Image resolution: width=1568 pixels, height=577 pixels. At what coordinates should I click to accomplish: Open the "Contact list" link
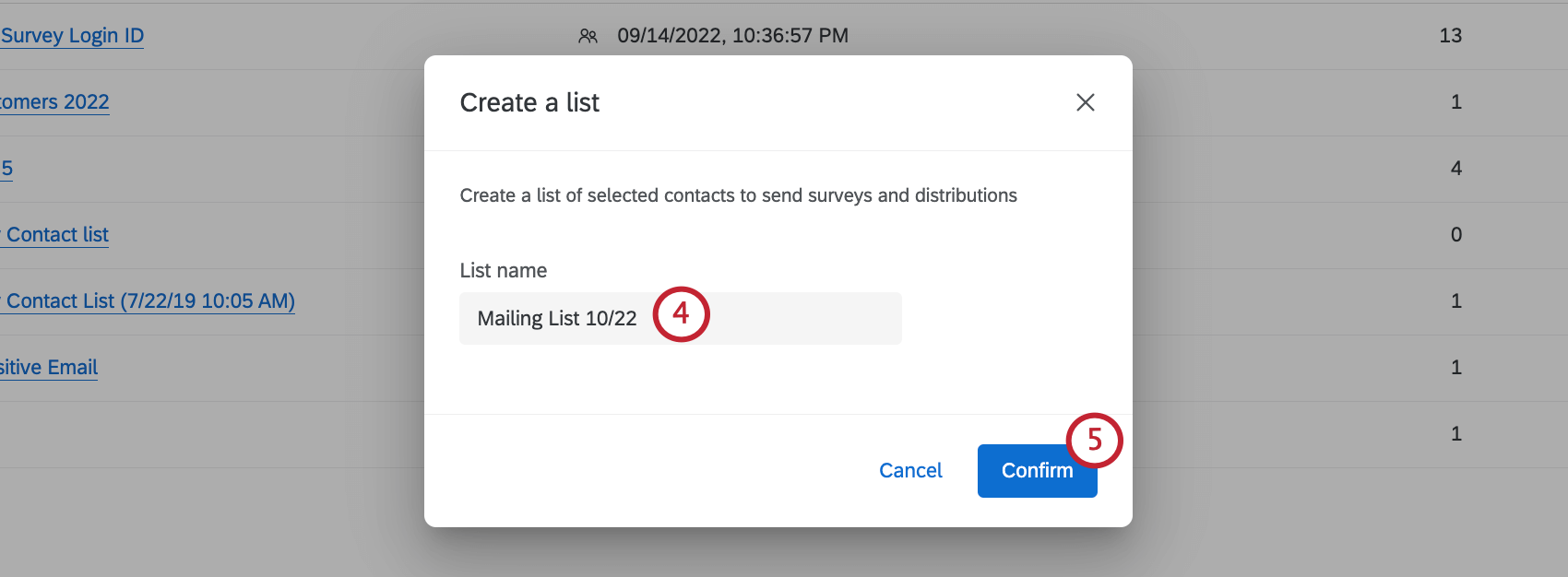pyautogui.click(x=57, y=235)
